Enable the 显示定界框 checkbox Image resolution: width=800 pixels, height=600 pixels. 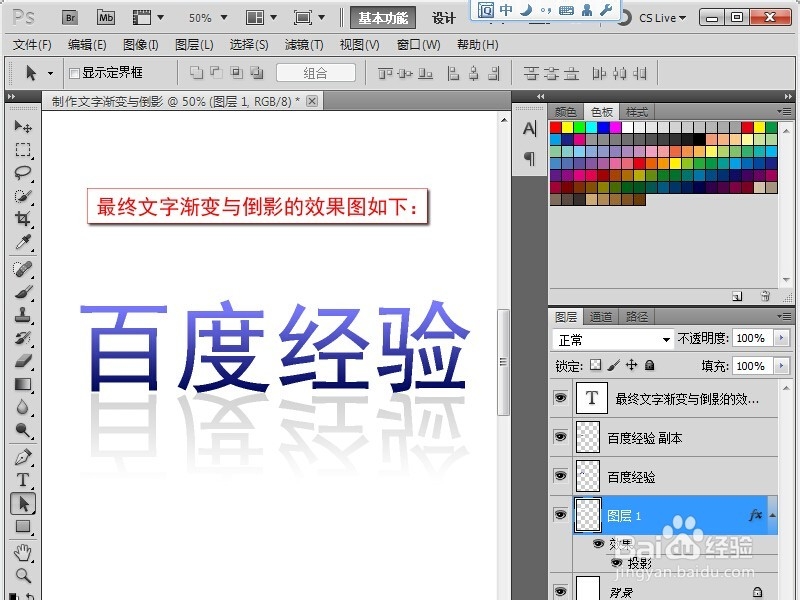(x=76, y=72)
